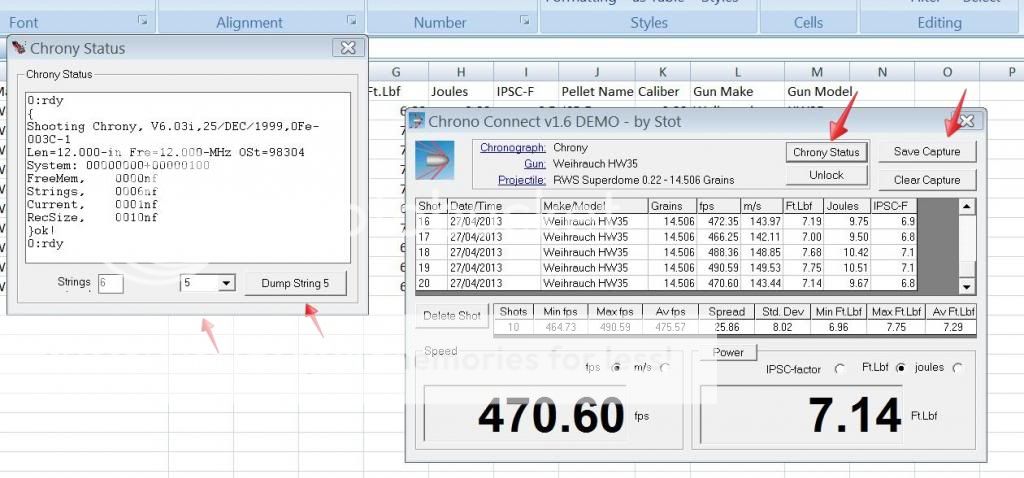The width and height of the screenshot is (1024, 478).
Task: Click the Std. Dev value 8.02
Action: (x=783, y=327)
